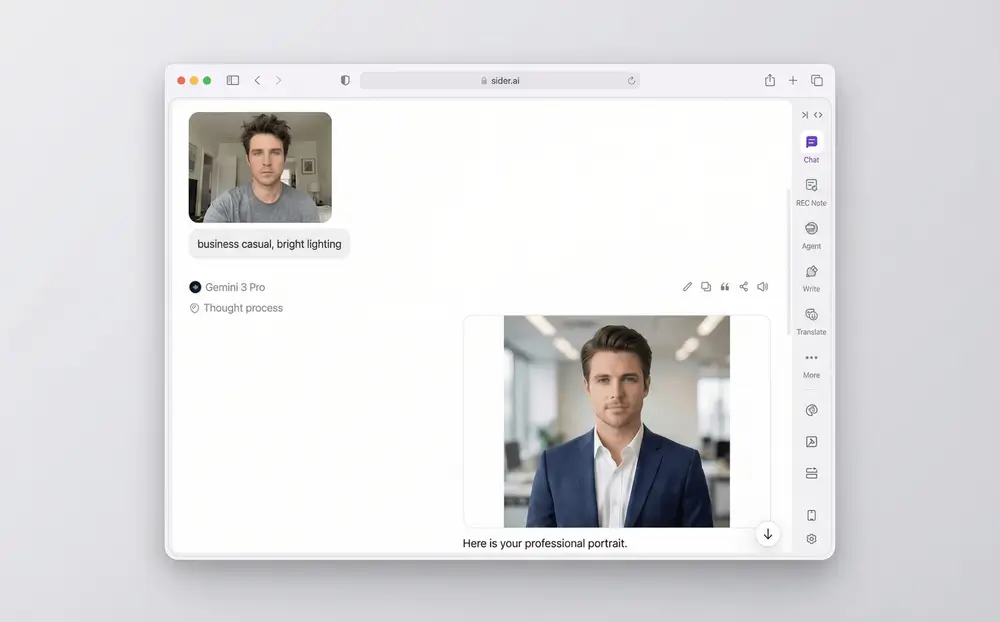Edit the Gemini response with pencil icon
Image resolution: width=1000 pixels, height=622 pixels.
(x=687, y=286)
